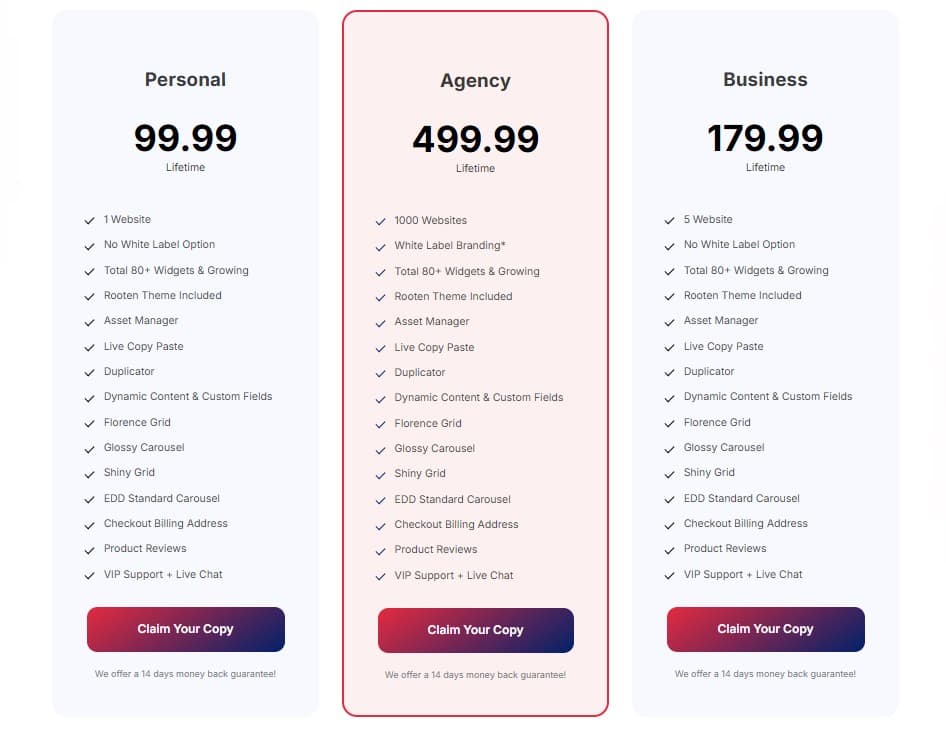
Task: Click the checkmark next to White Label Branding*
Action: point(378,245)
